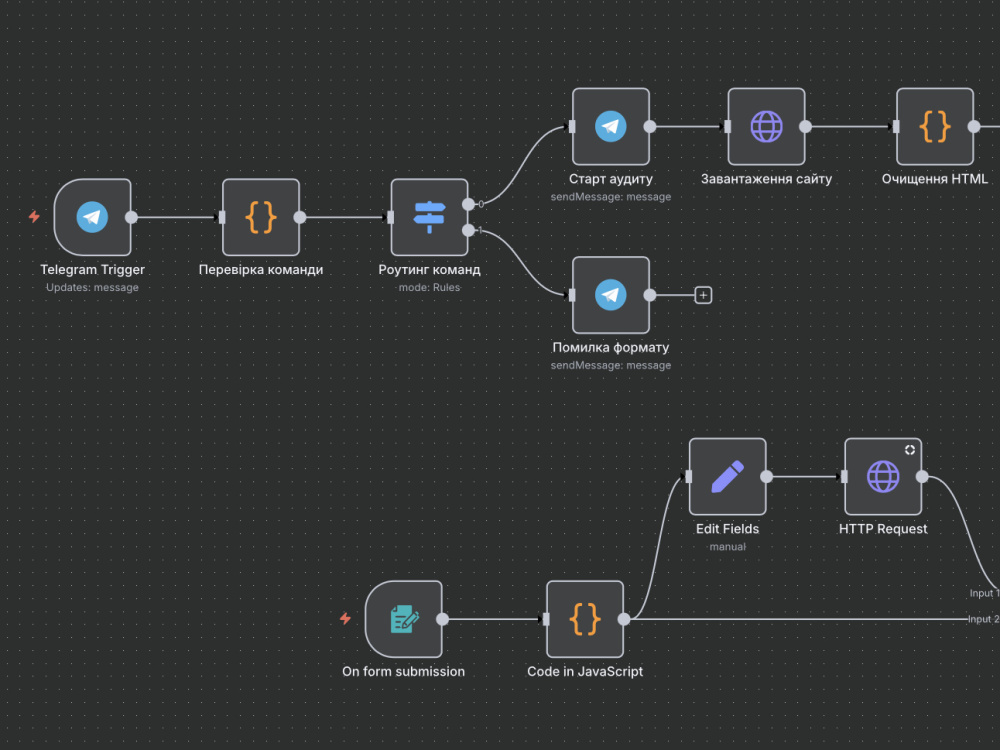Open the Edit Fields pencil node
The image size is (1000, 750).
(x=727, y=476)
